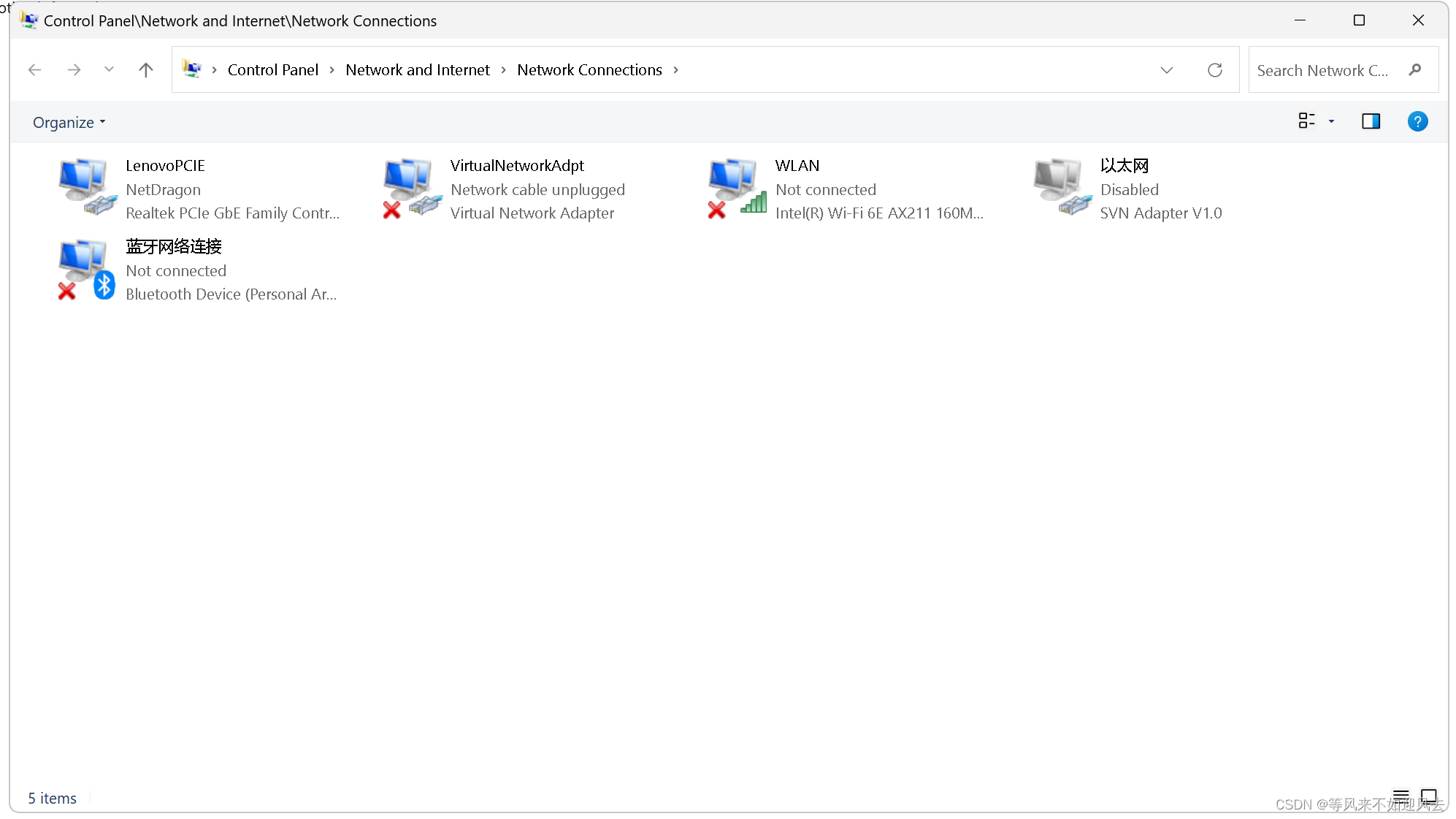Open the change view dropdown arrow
This screenshot has height=819, width=1456.
point(1332,121)
